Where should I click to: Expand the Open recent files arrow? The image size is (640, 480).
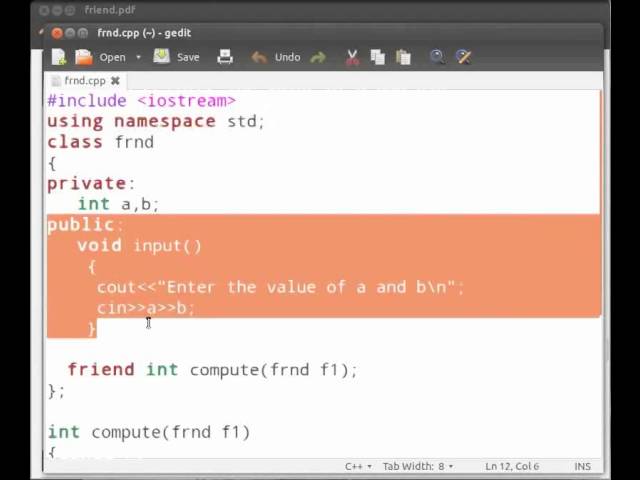pyautogui.click(x=138, y=57)
